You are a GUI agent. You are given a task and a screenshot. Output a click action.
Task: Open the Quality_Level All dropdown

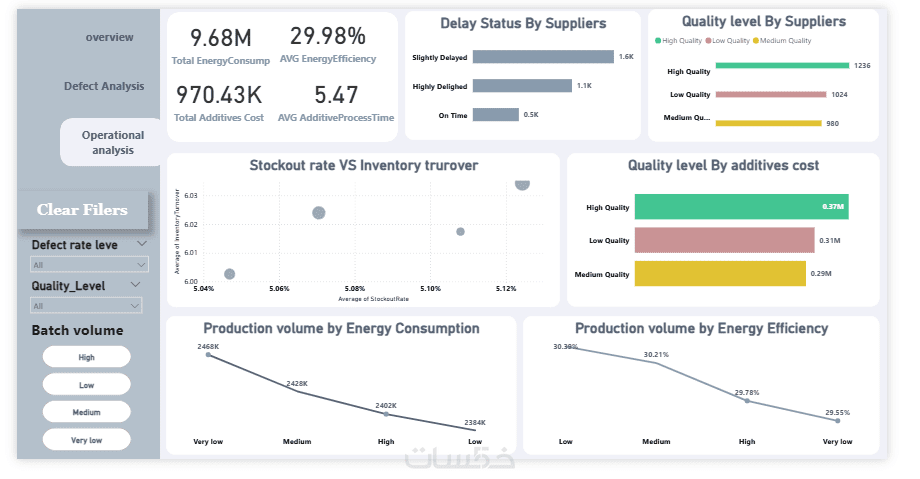(x=86, y=305)
